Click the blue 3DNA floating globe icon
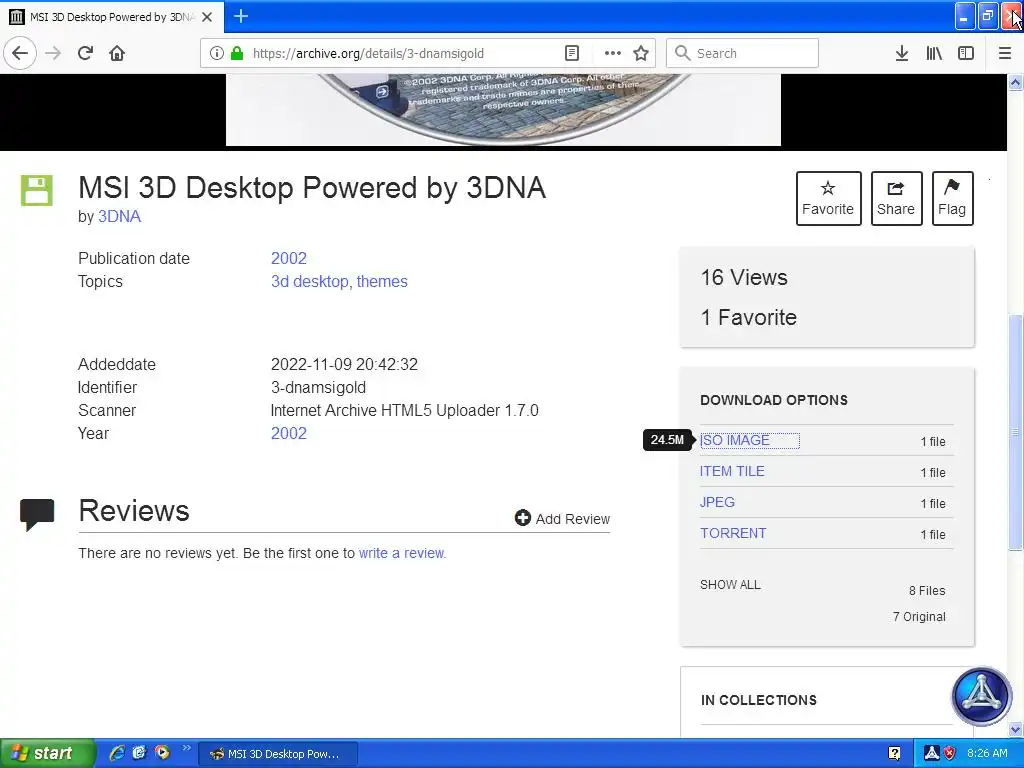1024x768 pixels. click(981, 696)
